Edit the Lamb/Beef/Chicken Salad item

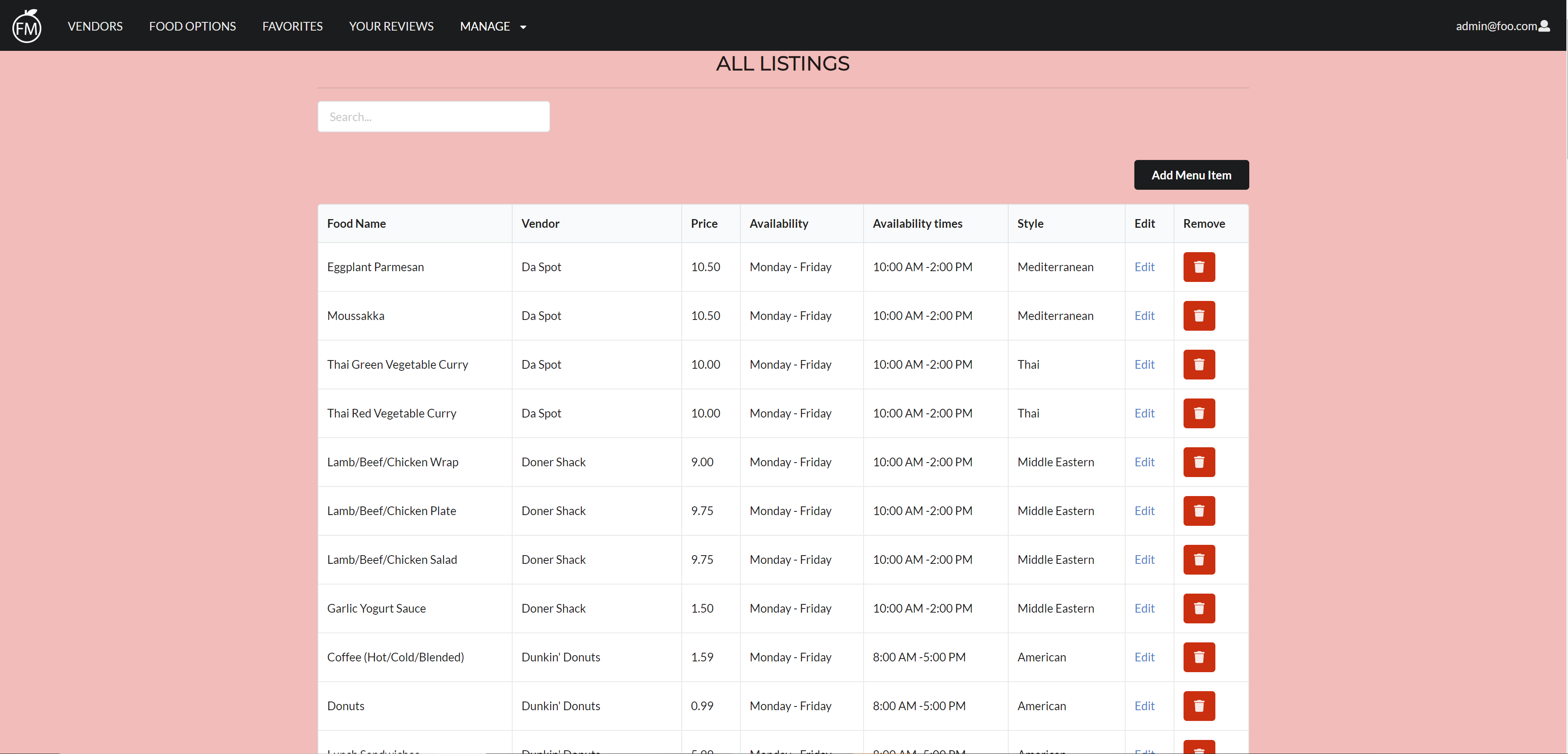tap(1144, 558)
